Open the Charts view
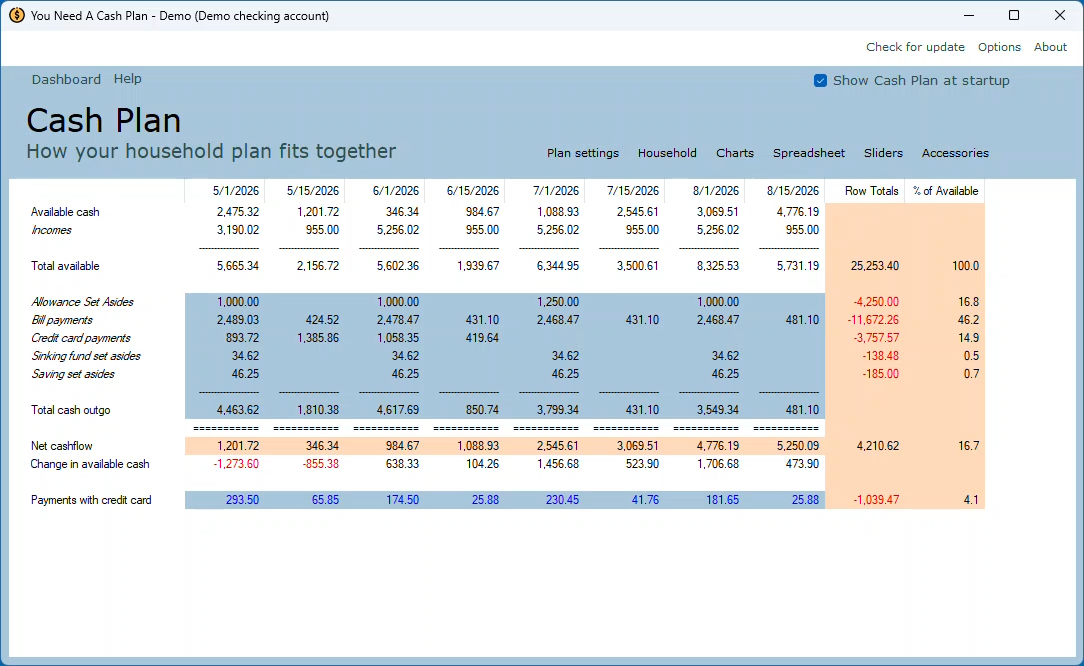This screenshot has height=666, width=1084. click(735, 152)
